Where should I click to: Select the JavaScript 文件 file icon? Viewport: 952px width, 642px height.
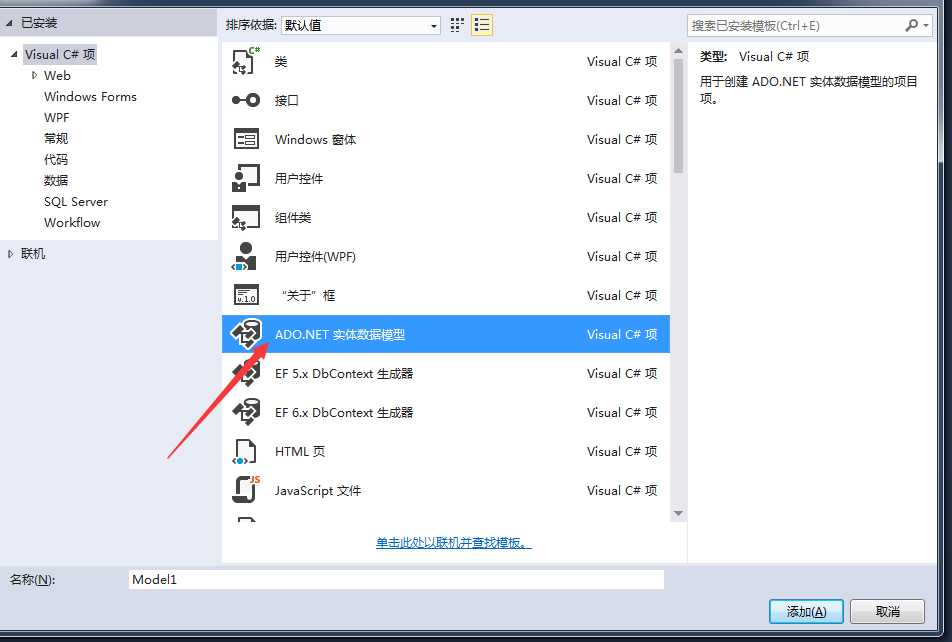coord(246,490)
